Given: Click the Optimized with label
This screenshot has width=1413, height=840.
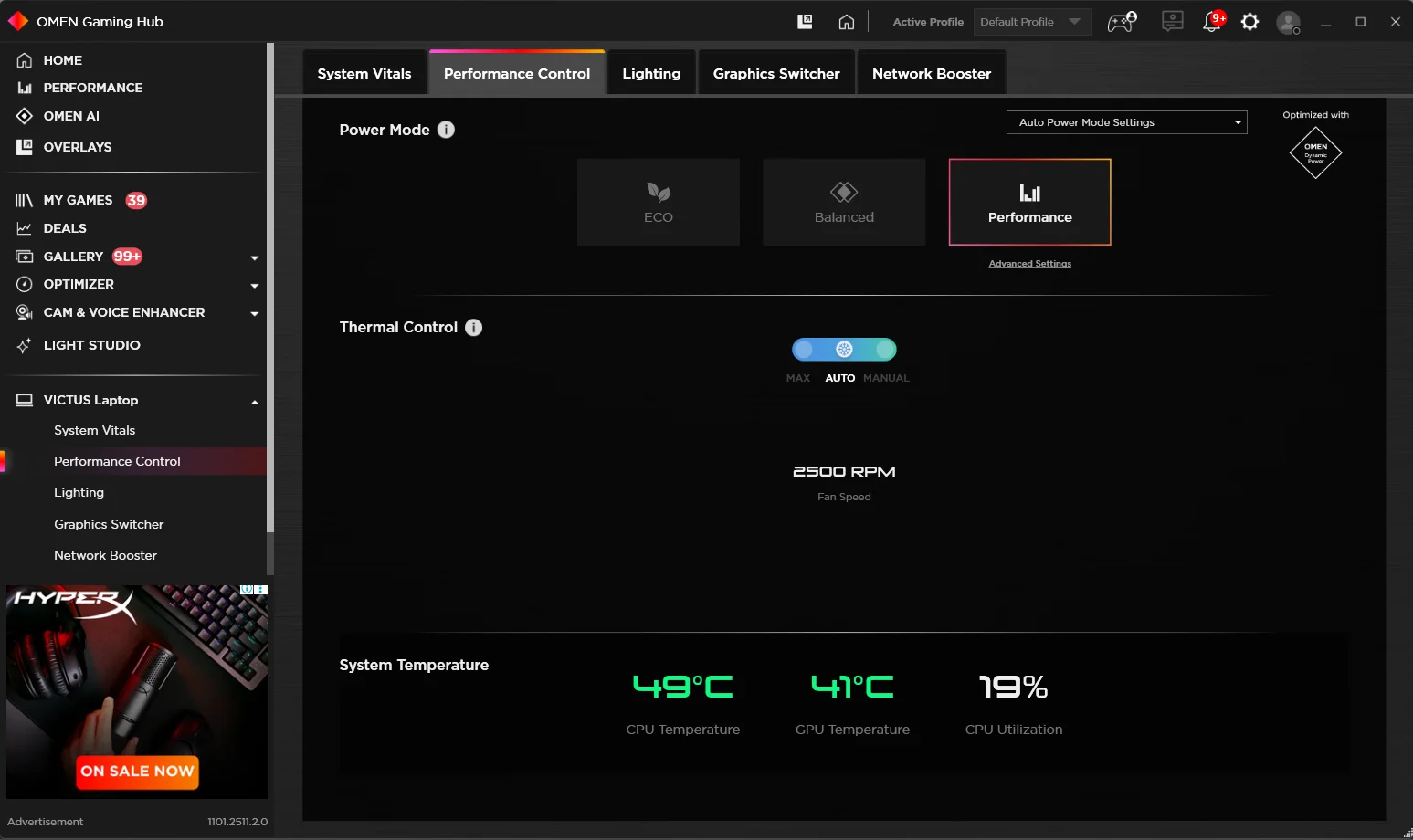Looking at the screenshot, I should tap(1315, 115).
